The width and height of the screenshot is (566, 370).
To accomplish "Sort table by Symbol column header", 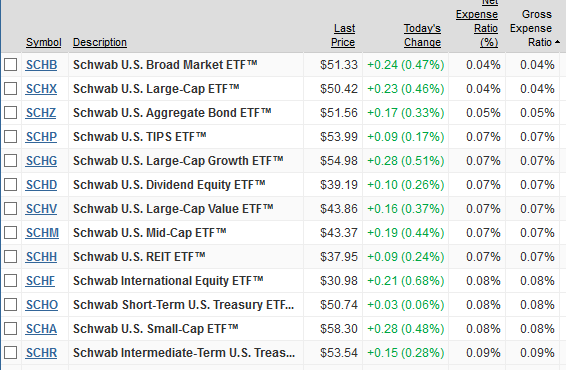I will 44,42.
